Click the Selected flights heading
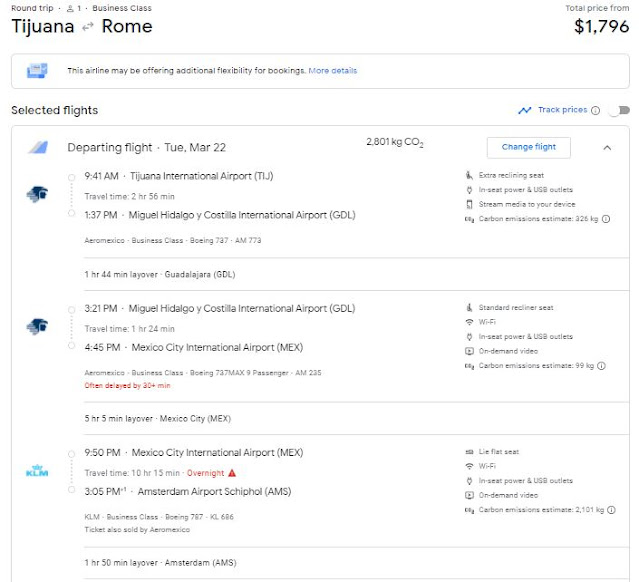 (x=55, y=110)
